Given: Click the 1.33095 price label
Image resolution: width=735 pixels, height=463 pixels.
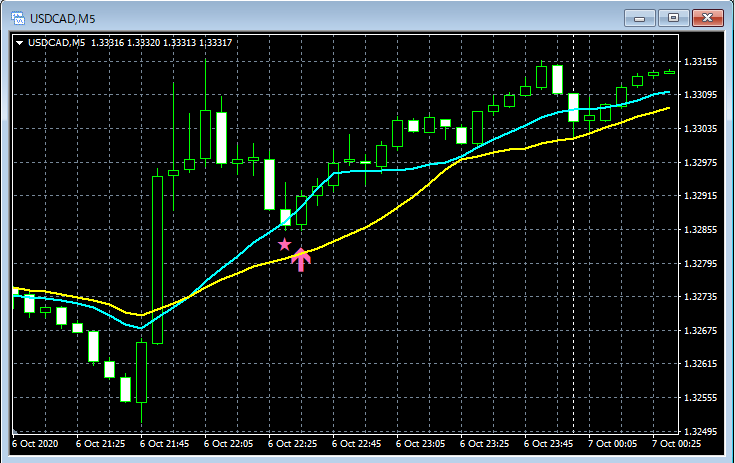Looking at the screenshot, I should click(700, 95).
